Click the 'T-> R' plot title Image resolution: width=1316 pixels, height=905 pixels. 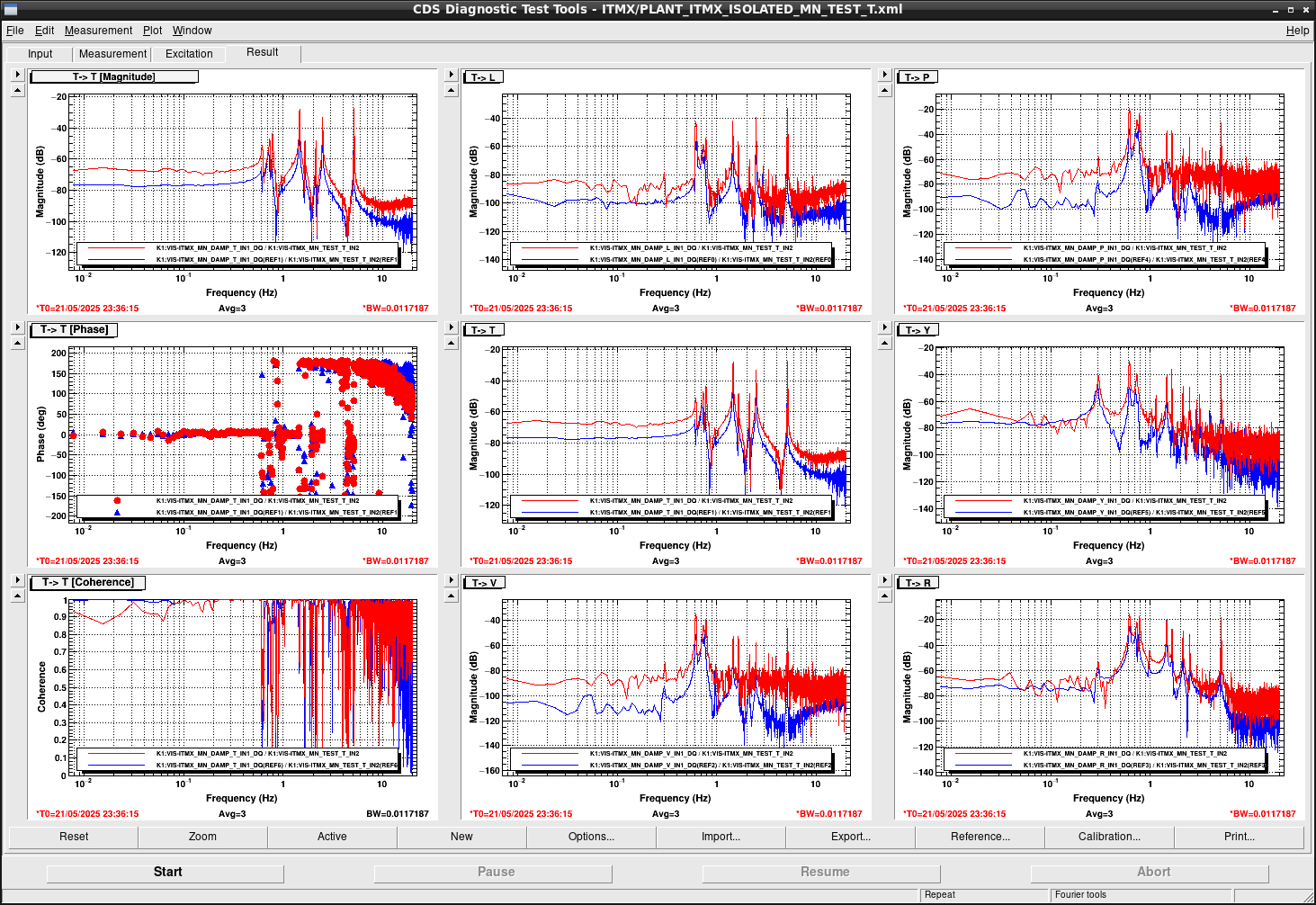tap(918, 582)
